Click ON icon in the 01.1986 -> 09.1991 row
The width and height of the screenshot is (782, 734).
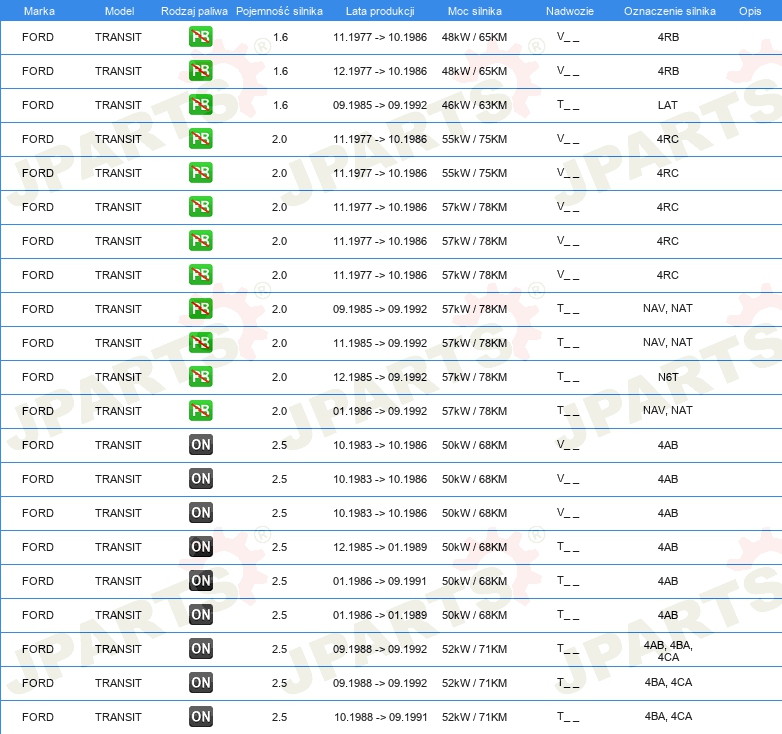click(x=200, y=580)
